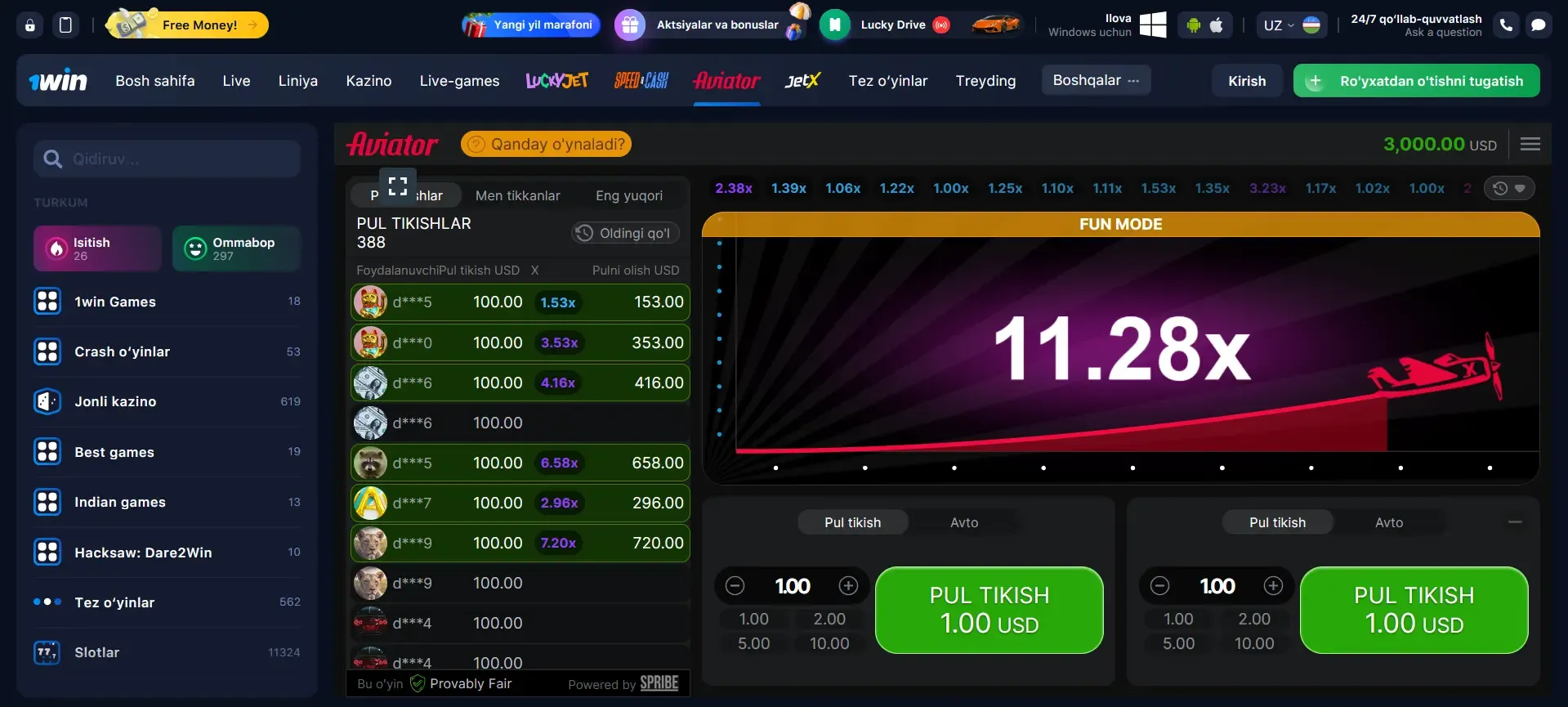
Task: Open the Aviator hamburger menu
Action: pos(1530,145)
